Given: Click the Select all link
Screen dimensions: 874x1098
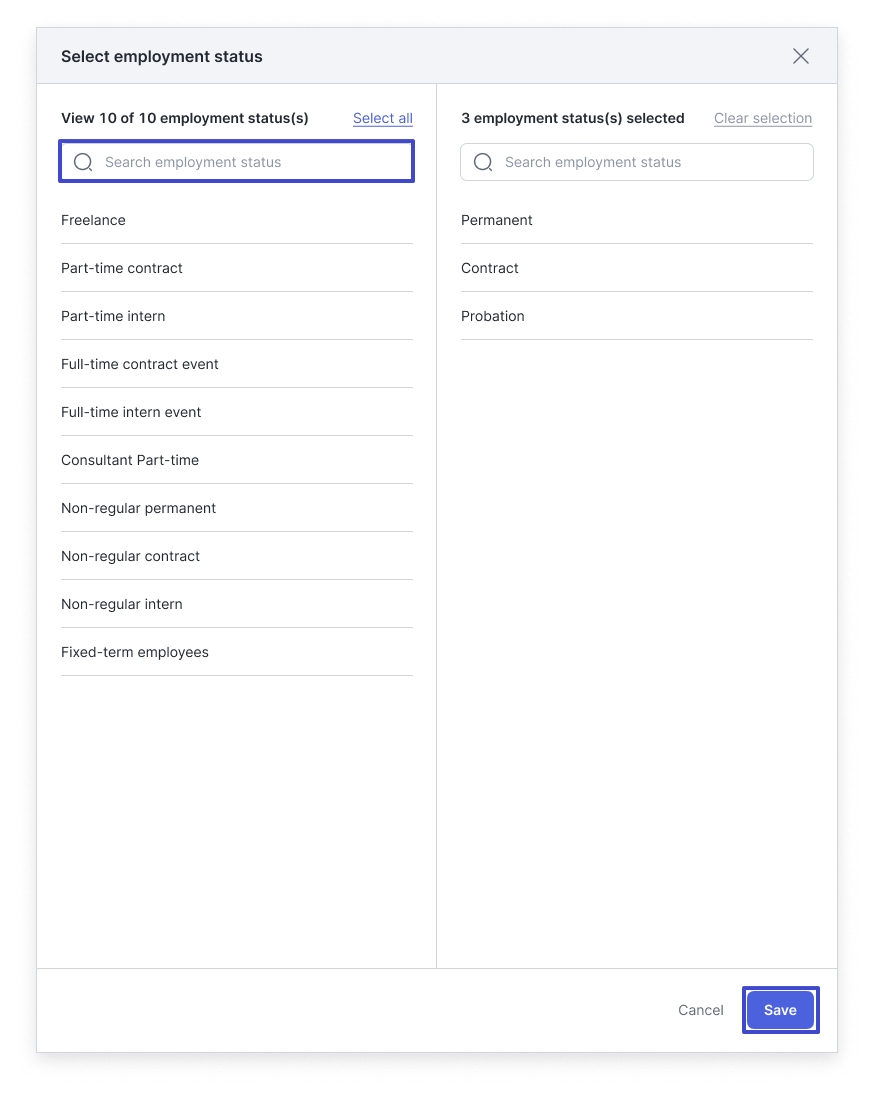Looking at the screenshot, I should [x=382, y=118].
